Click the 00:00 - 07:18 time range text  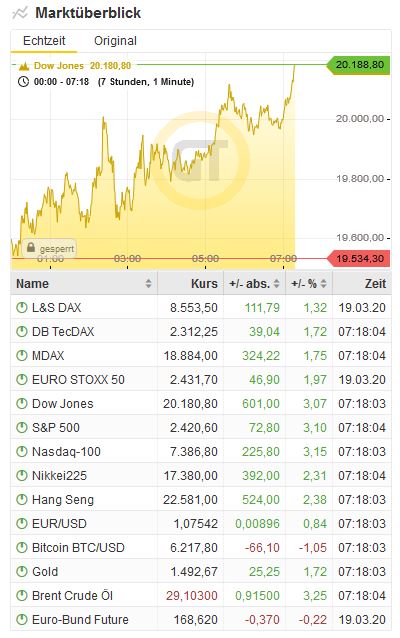pos(61,82)
